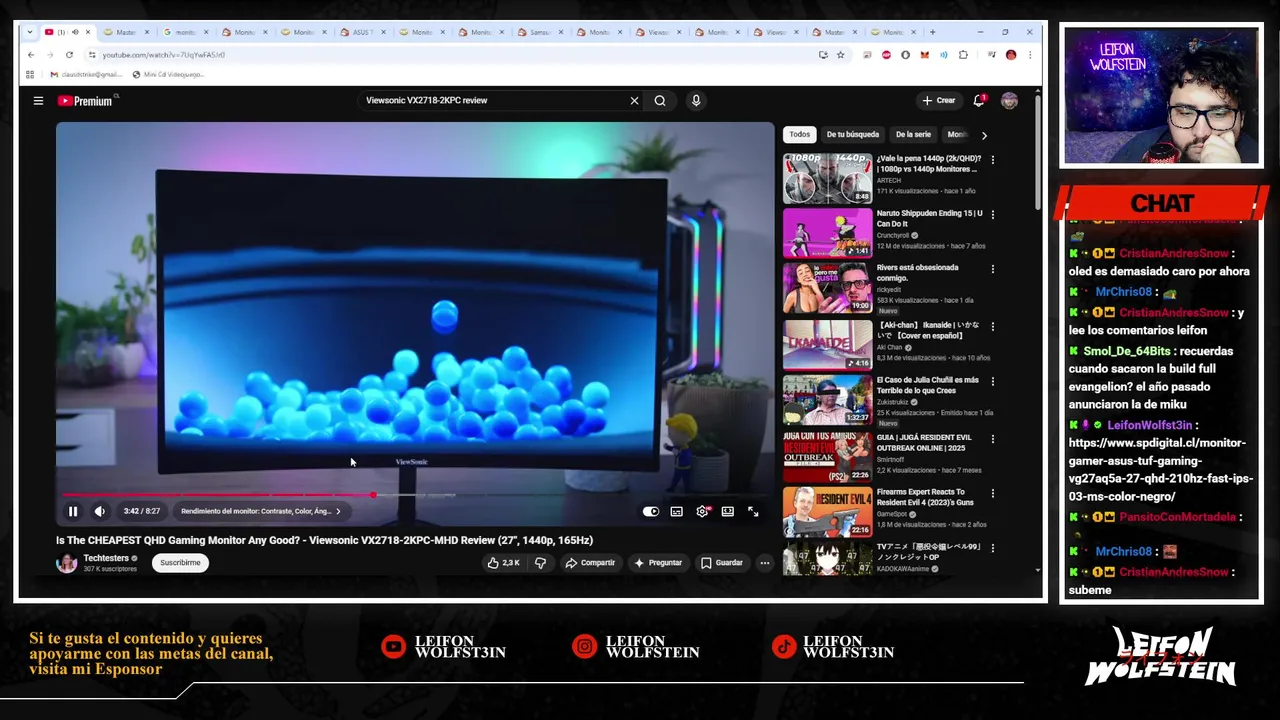This screenshot has width=1280, height=720.
Task: Like the video with thumbs-up 2,3 K
Action: point(503,563)
